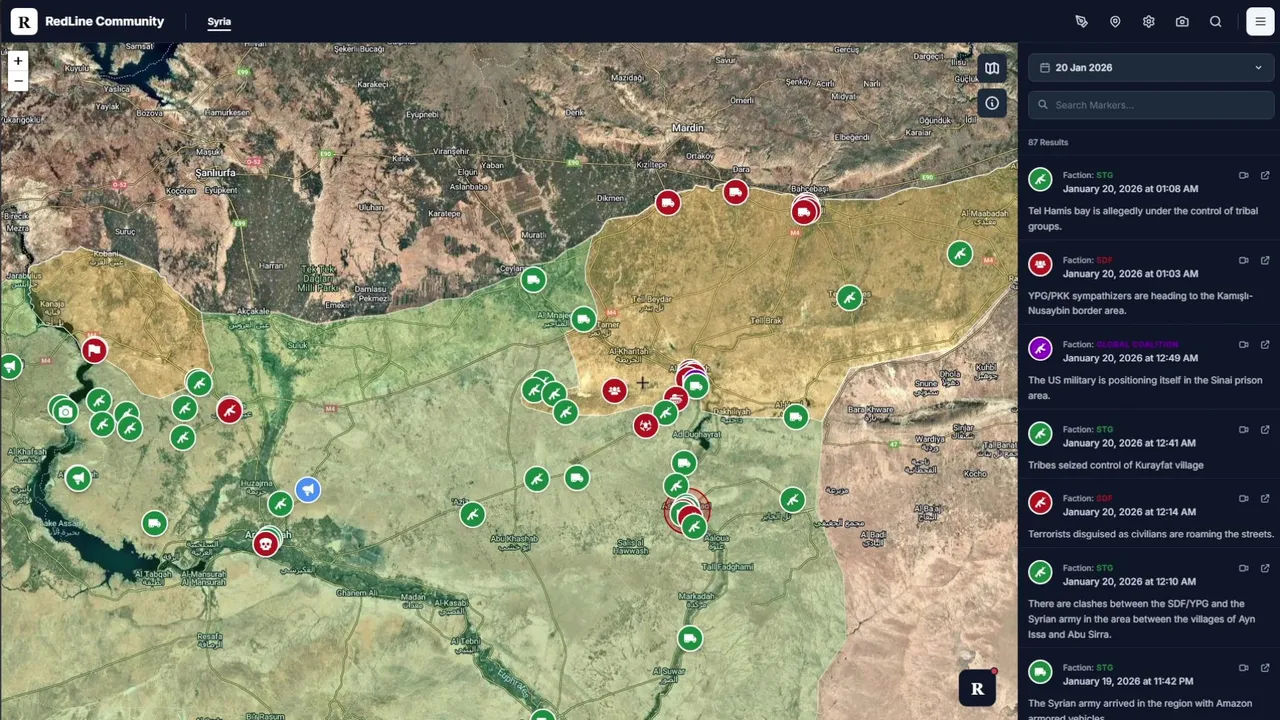Viewport: 1280px width, 720px height.
Task: Click red truck marker south of Kiziltepe
Action: [x=668, y=203]
